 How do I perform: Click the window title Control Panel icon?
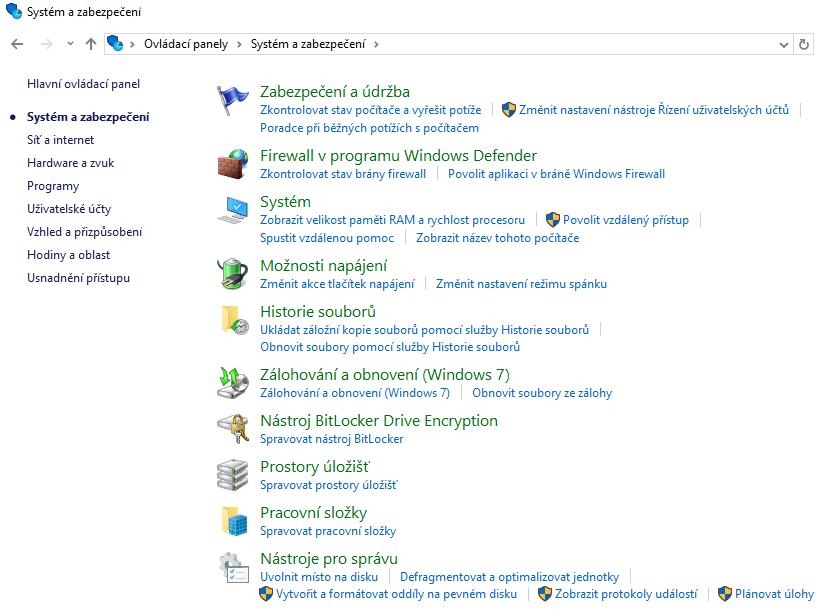[x=14, y=11]
